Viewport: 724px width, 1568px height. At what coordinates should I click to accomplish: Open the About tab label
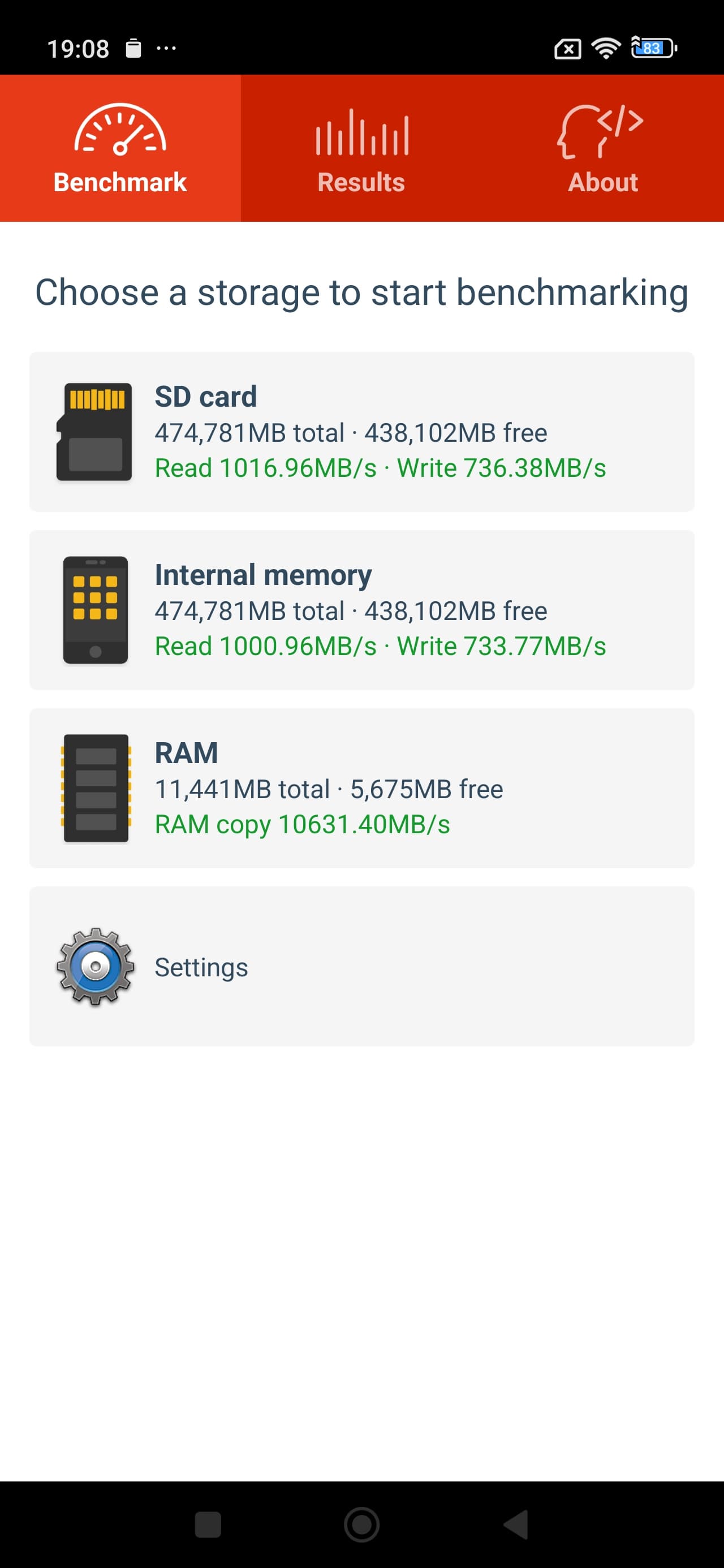point(603,183)
